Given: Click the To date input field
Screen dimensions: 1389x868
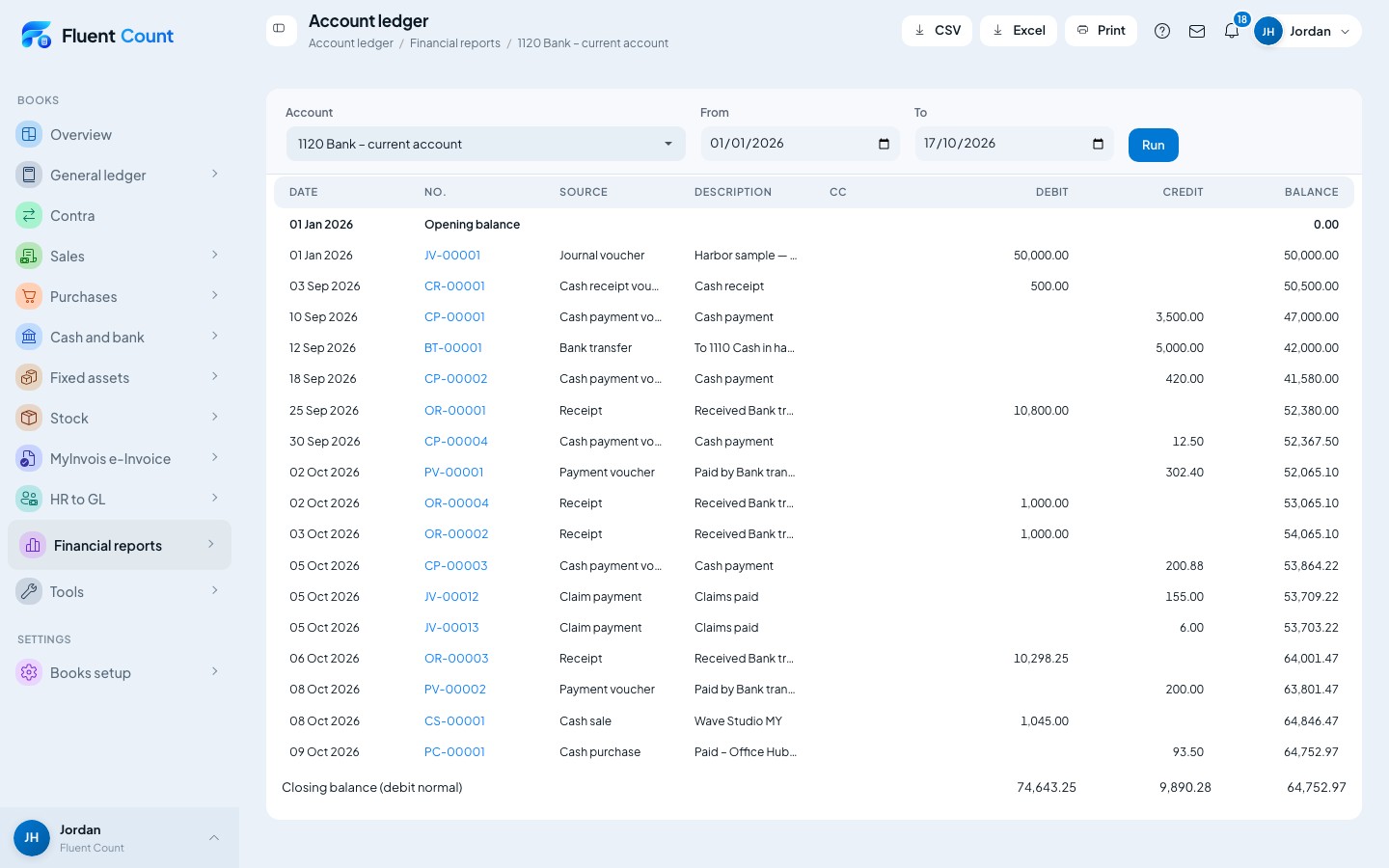Looking at the screenshot, I should [1015, 144].
